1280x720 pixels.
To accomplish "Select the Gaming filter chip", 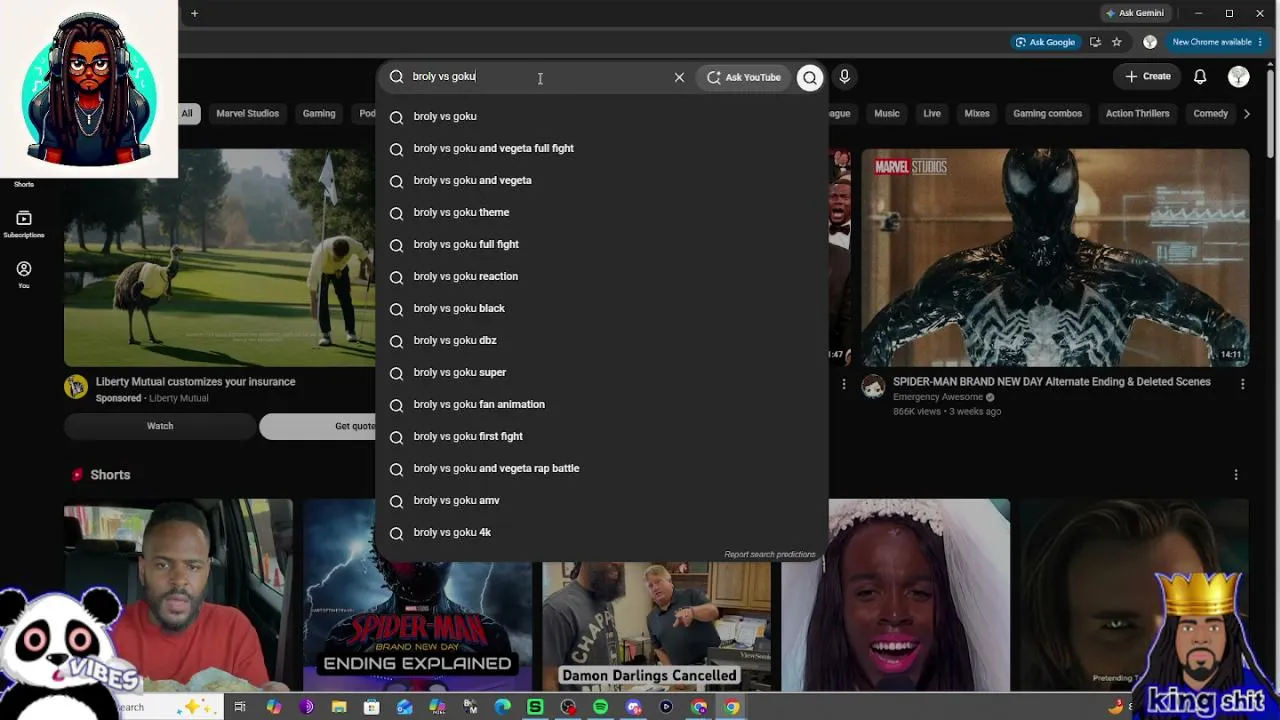I will (x=319, y=114).
